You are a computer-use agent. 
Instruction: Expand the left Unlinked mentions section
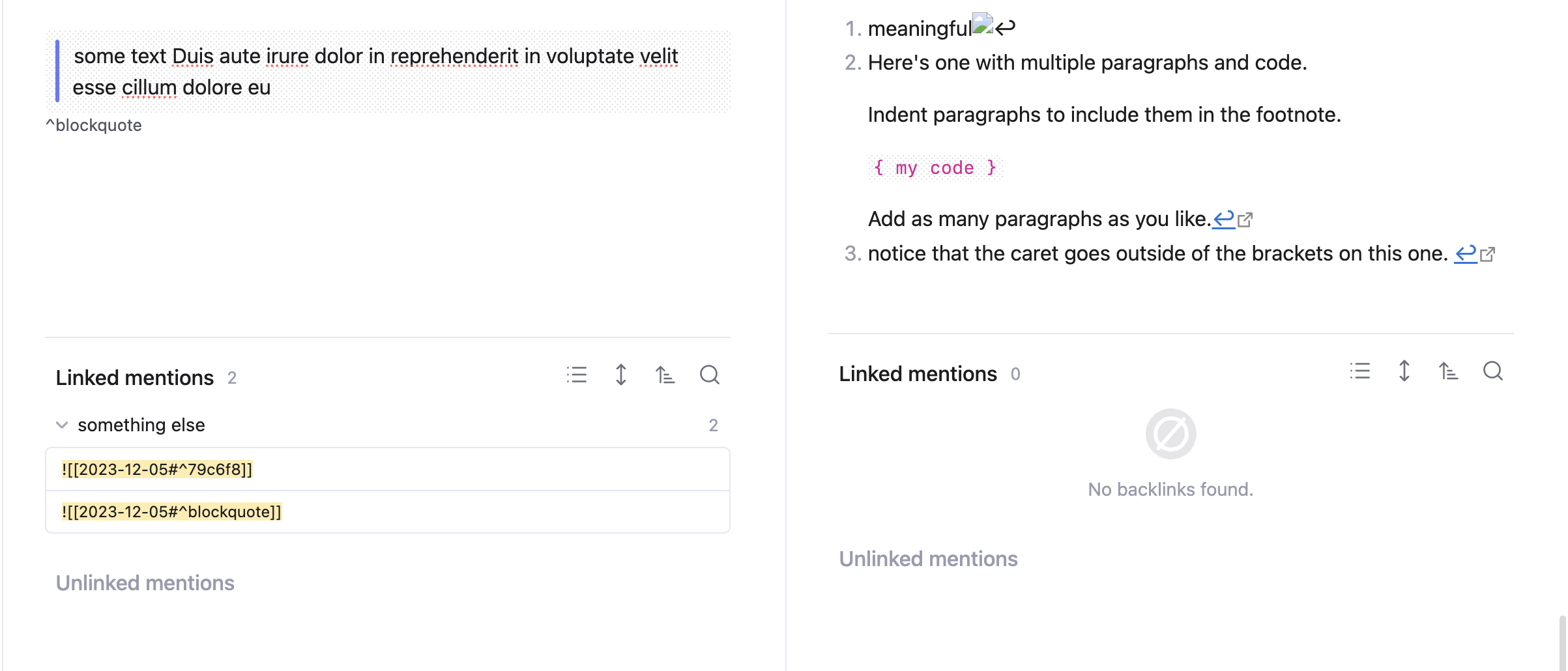(x=145, y=583)
